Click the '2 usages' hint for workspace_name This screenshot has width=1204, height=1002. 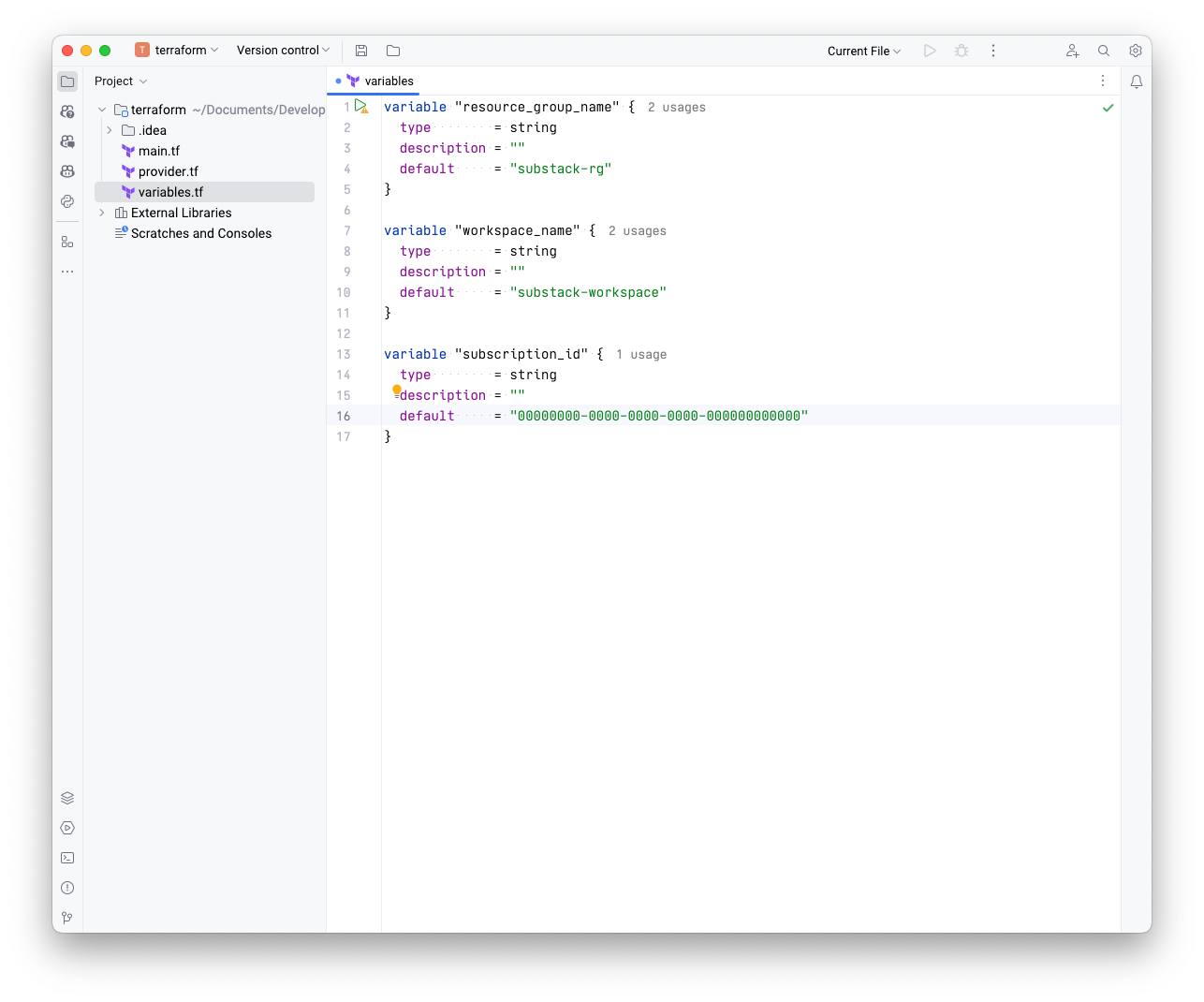coord(638,231)
